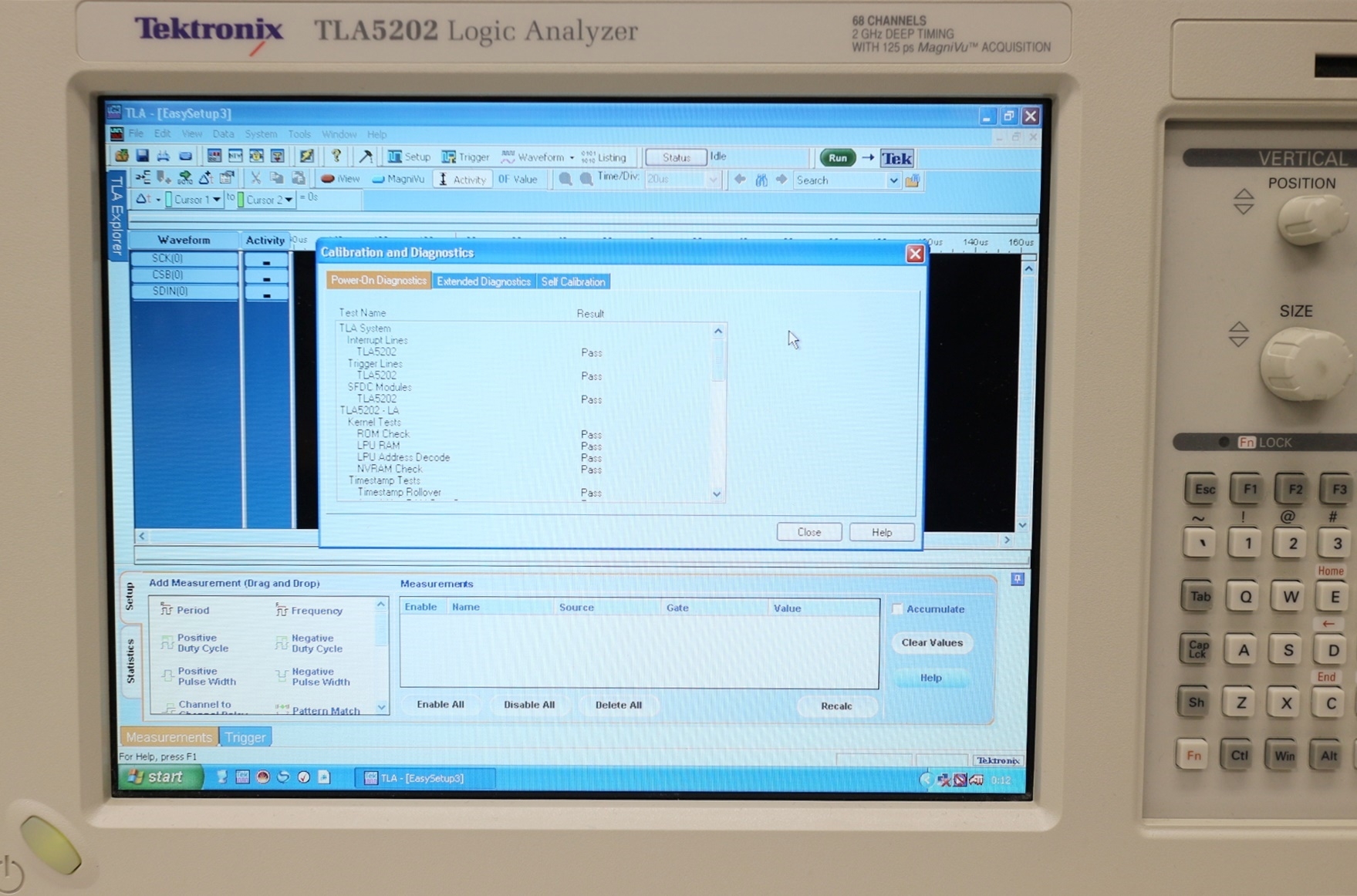The width and height of the screenshot is (1357, 896).
Task: Open the File menu
Action: [x=136, y=134]
